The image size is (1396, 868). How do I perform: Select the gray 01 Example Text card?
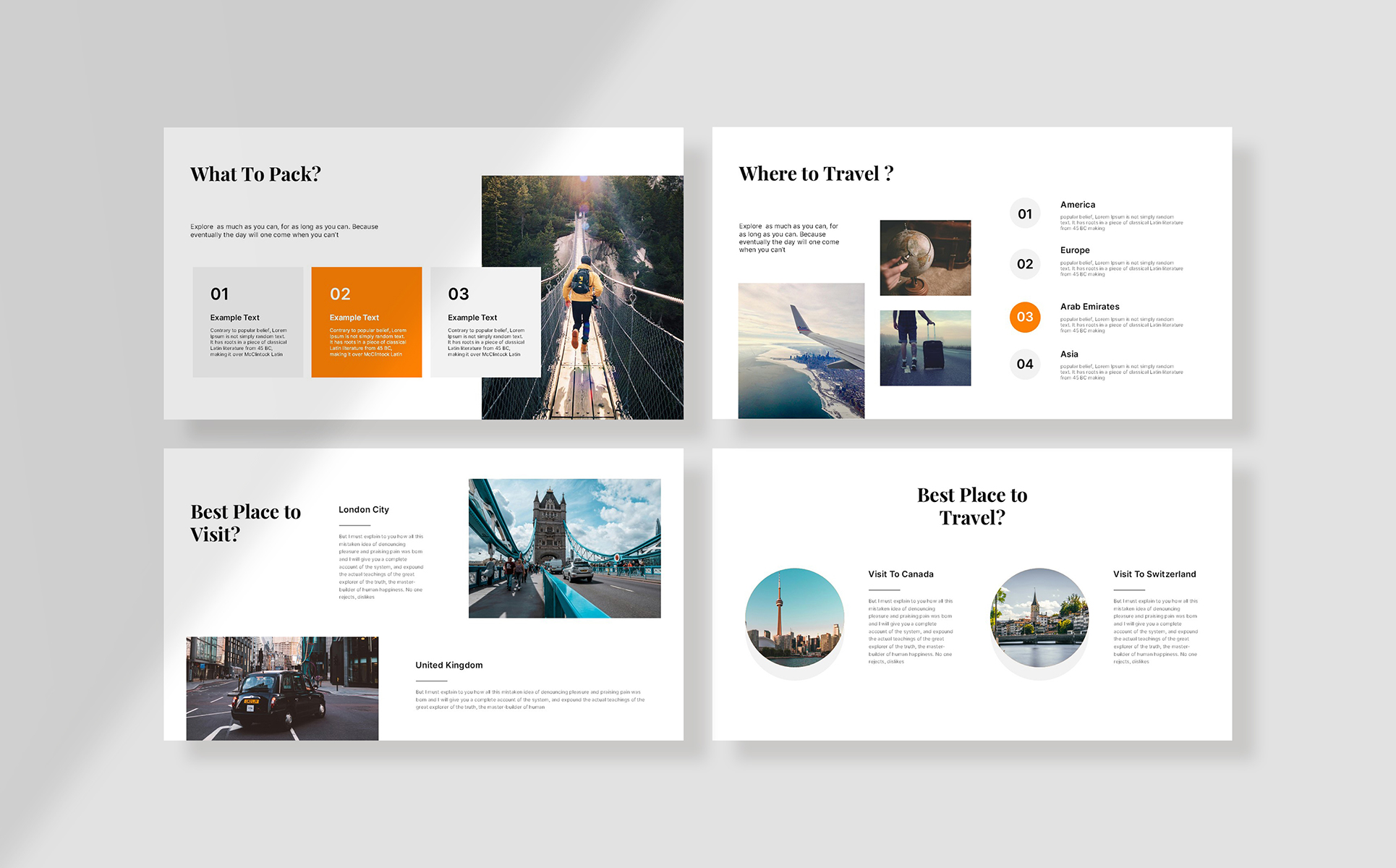coord(247,322)
